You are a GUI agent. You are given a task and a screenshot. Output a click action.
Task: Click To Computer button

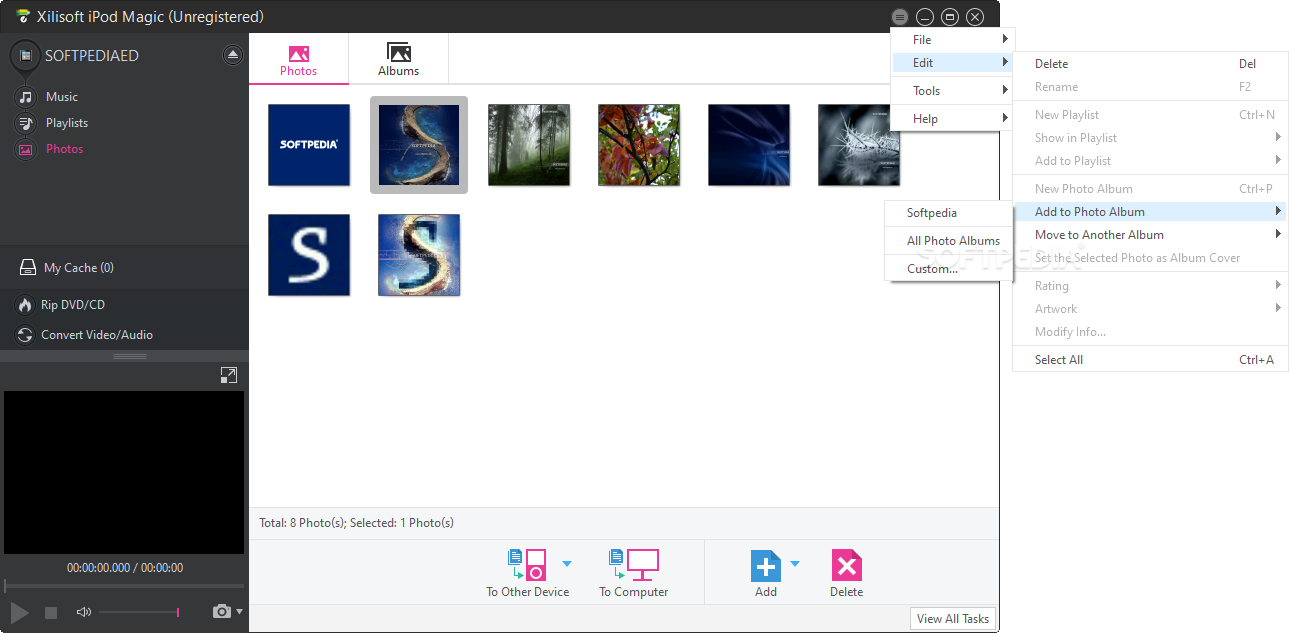pyautogui.click(x=634, y=573)
